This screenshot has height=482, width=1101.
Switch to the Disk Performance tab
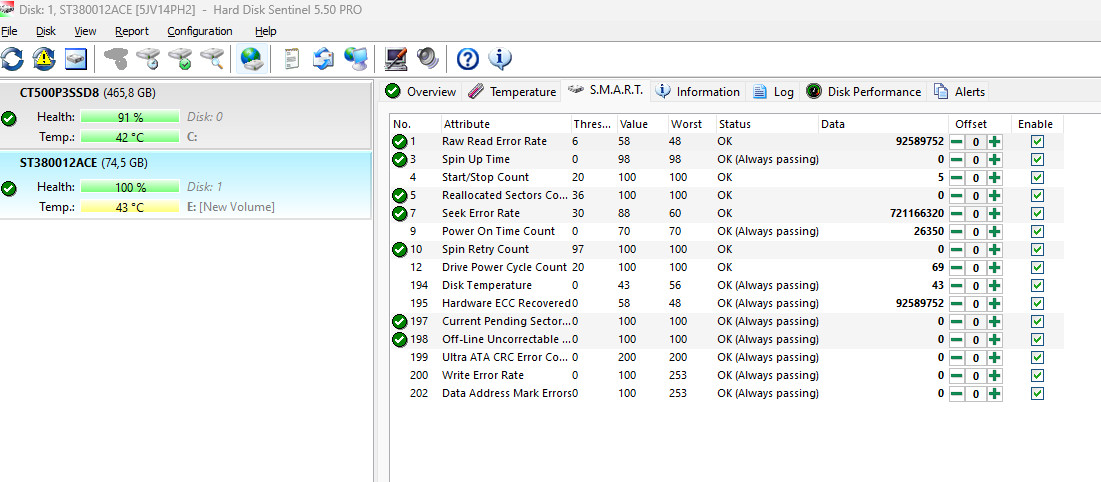tap(864, 92)
